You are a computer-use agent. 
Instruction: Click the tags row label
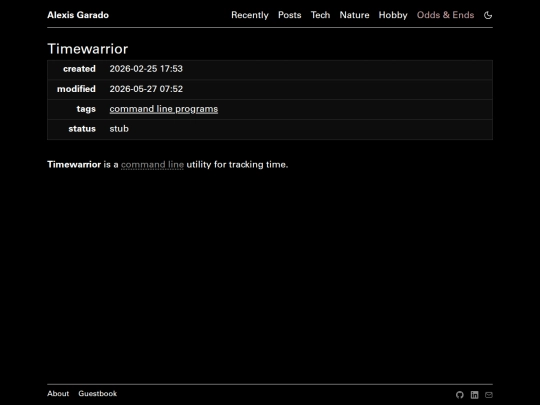(86, 109)
